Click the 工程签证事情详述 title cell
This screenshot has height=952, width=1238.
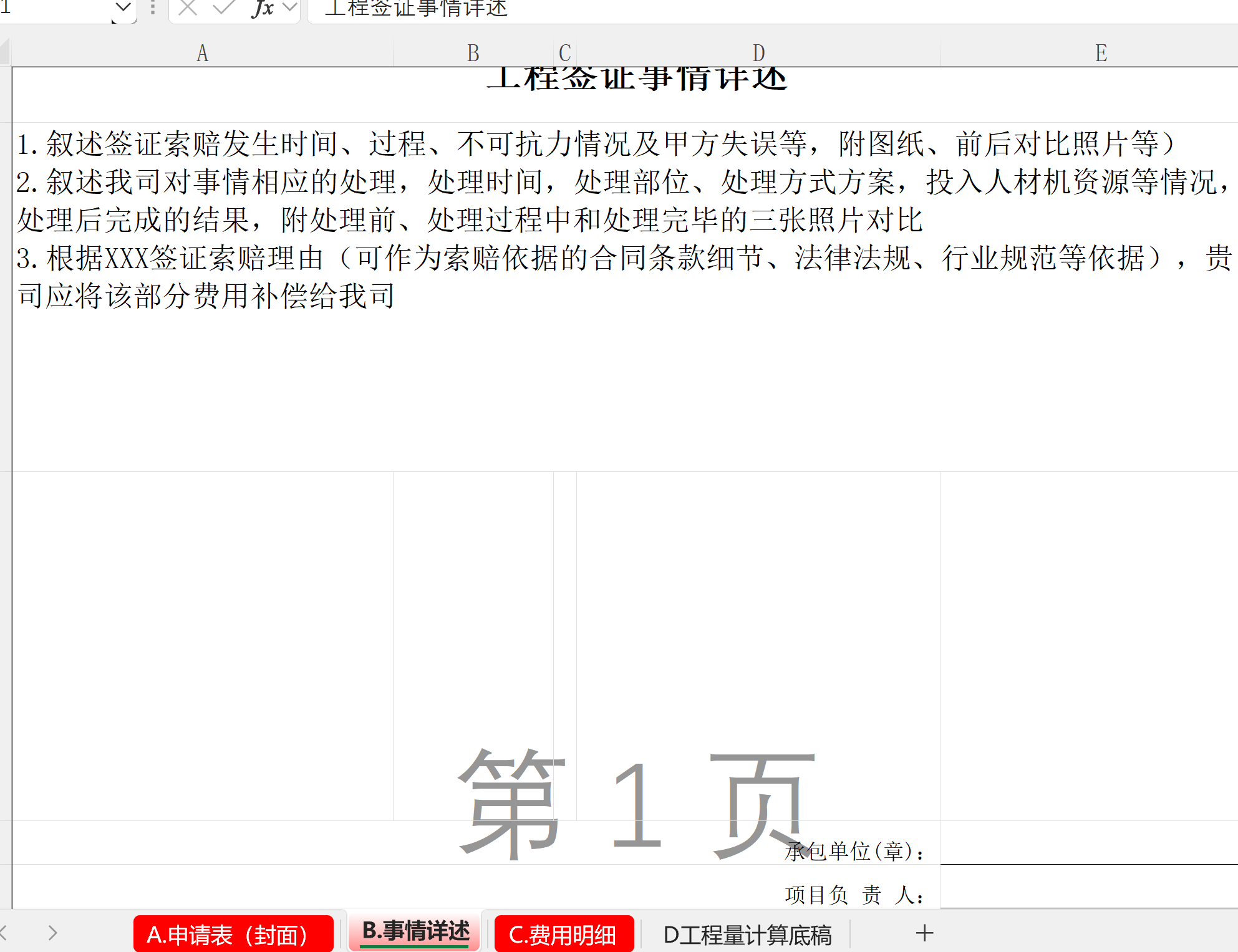tap(625, 94)
